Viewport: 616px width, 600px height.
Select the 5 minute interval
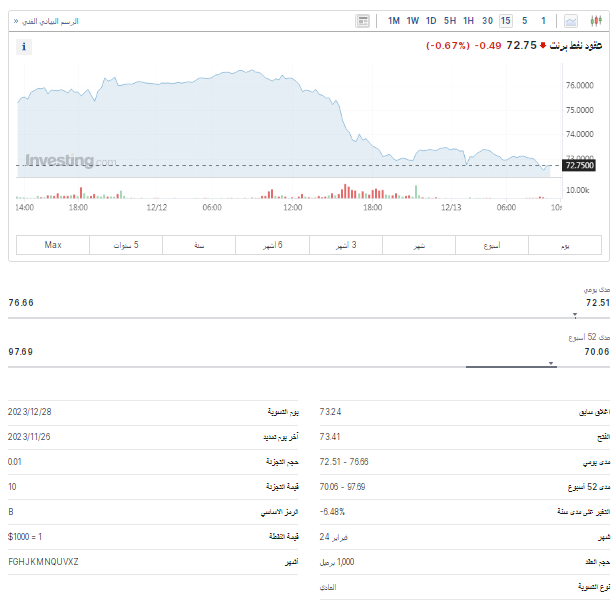(x=525, y=21)
